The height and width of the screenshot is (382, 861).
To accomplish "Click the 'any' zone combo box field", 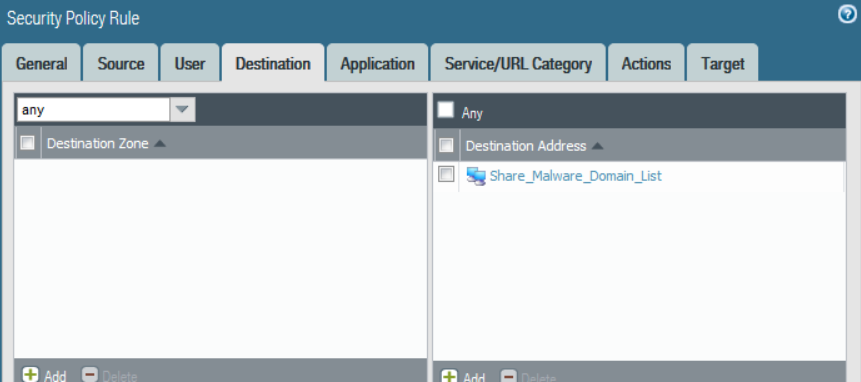I will tap(93, 110).
